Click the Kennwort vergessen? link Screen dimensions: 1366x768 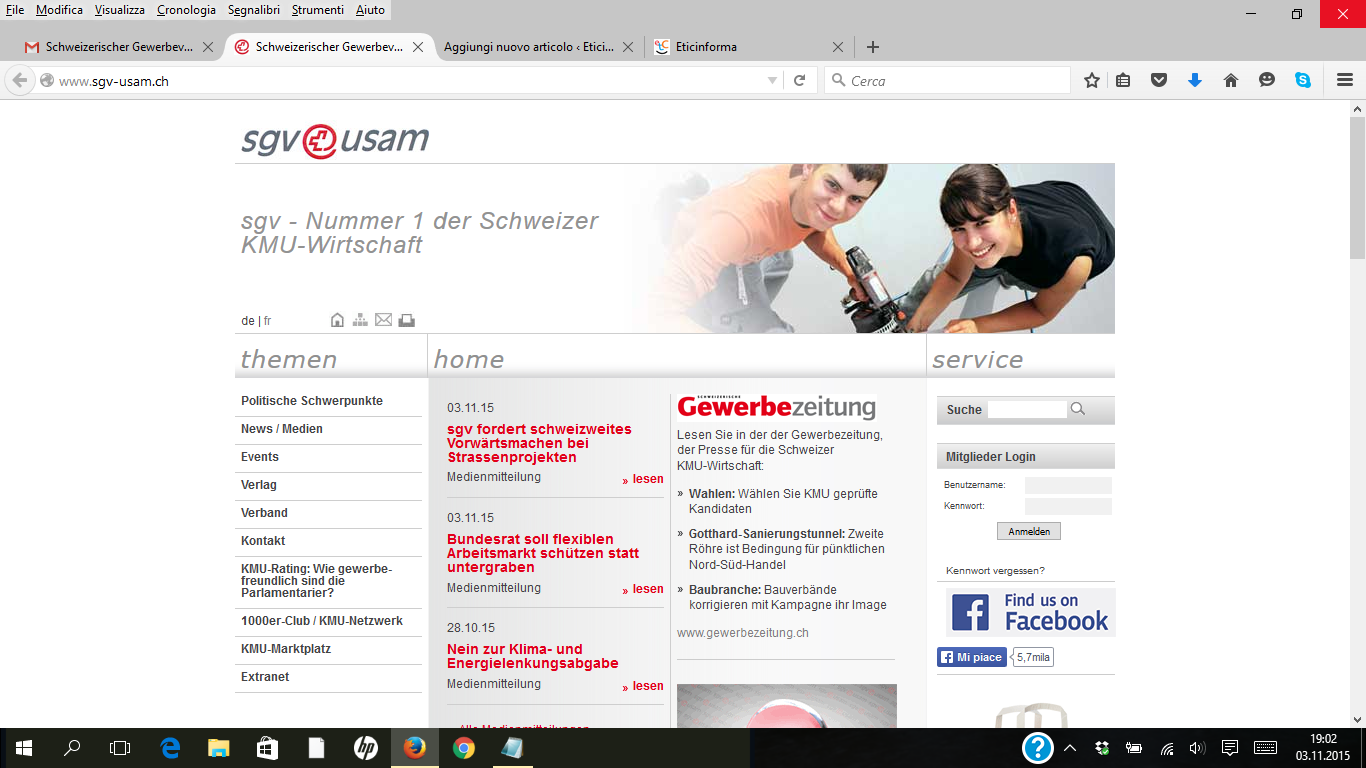tap(995, 571)
